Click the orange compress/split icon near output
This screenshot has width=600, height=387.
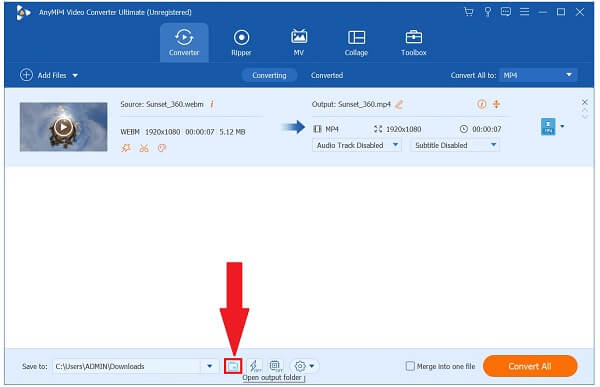coord(496,104)
